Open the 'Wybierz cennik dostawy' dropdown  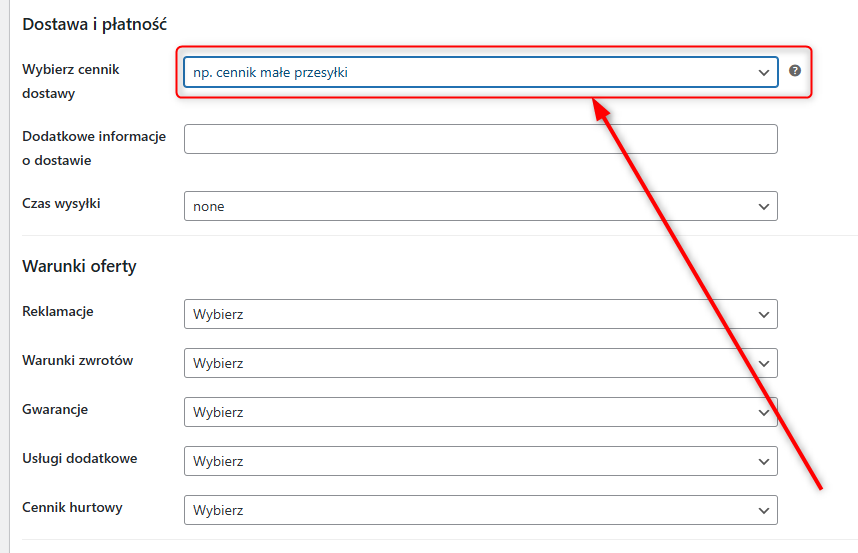coord(470,72)
